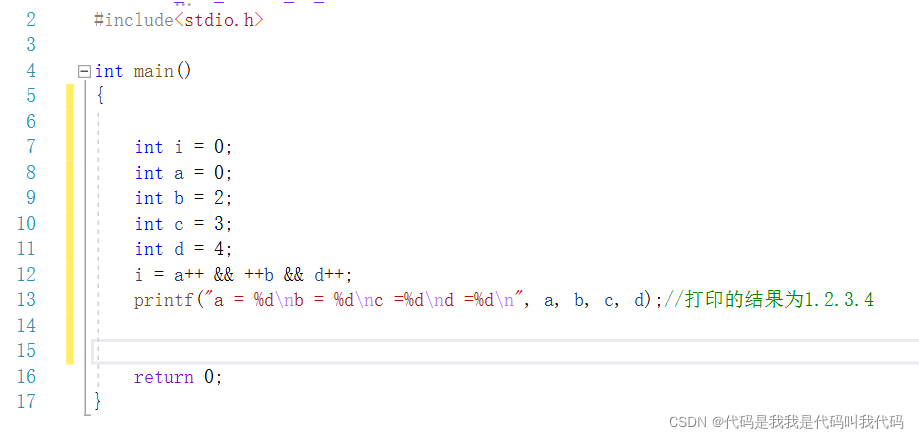This screenshot has height=439, width=919.
Task: Click the printf function name
Action: click(164, 300)
